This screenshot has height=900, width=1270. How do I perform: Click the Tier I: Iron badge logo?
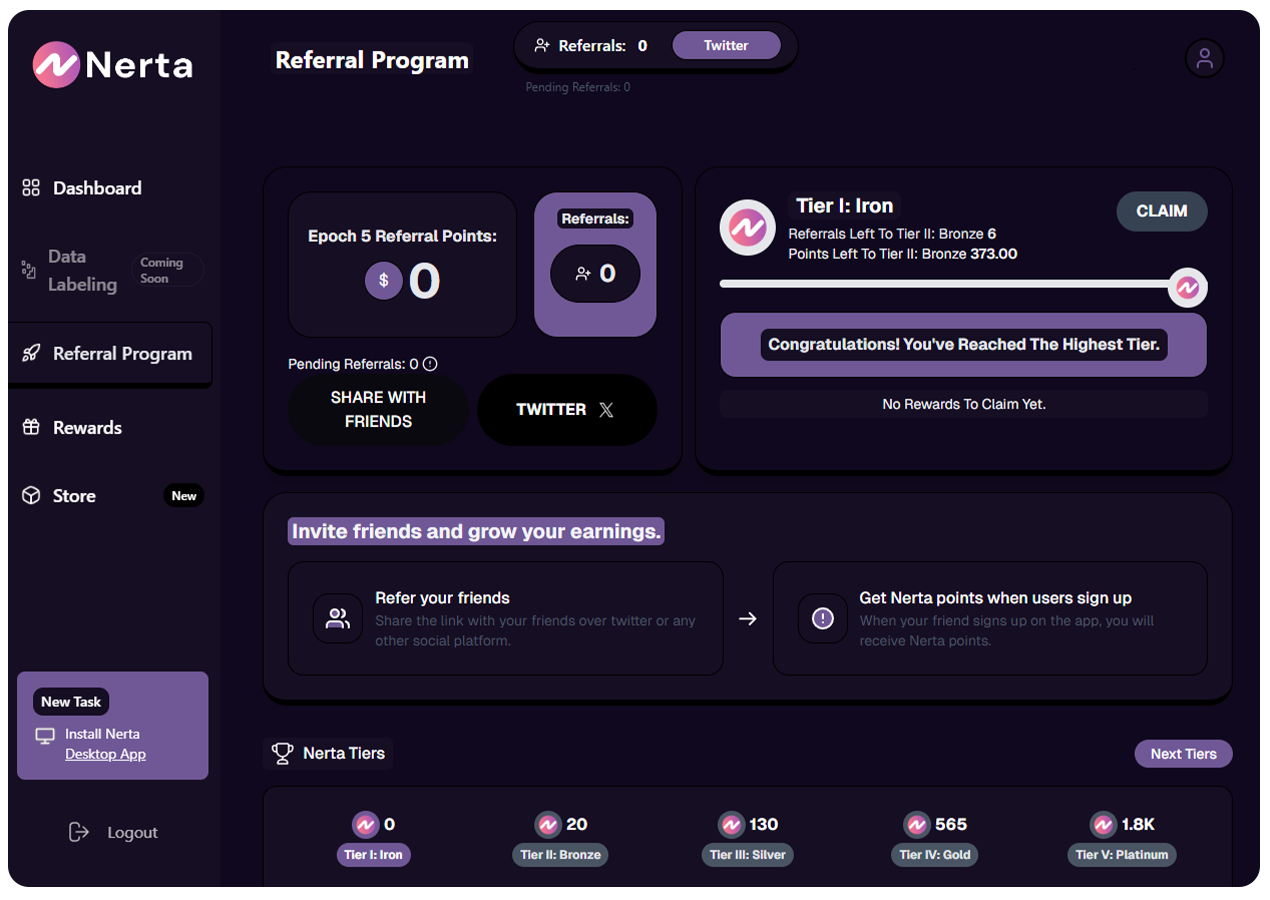(x=749, y=228)
